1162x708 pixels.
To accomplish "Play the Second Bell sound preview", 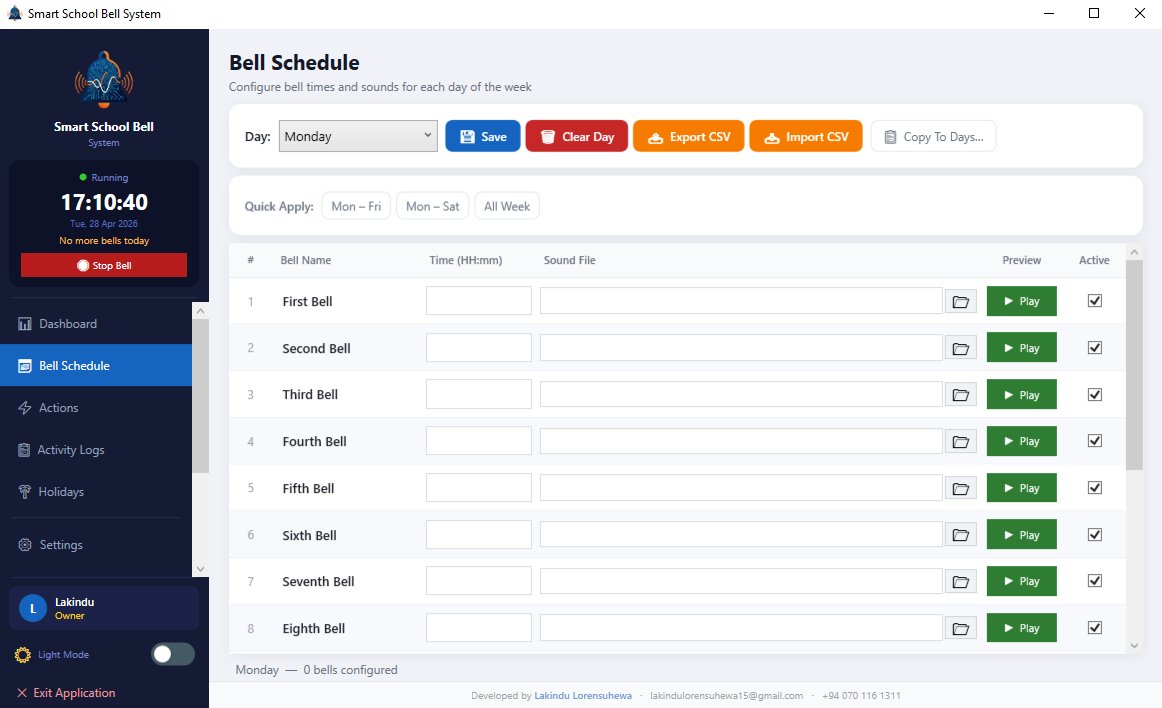I will pos(1021,348).
